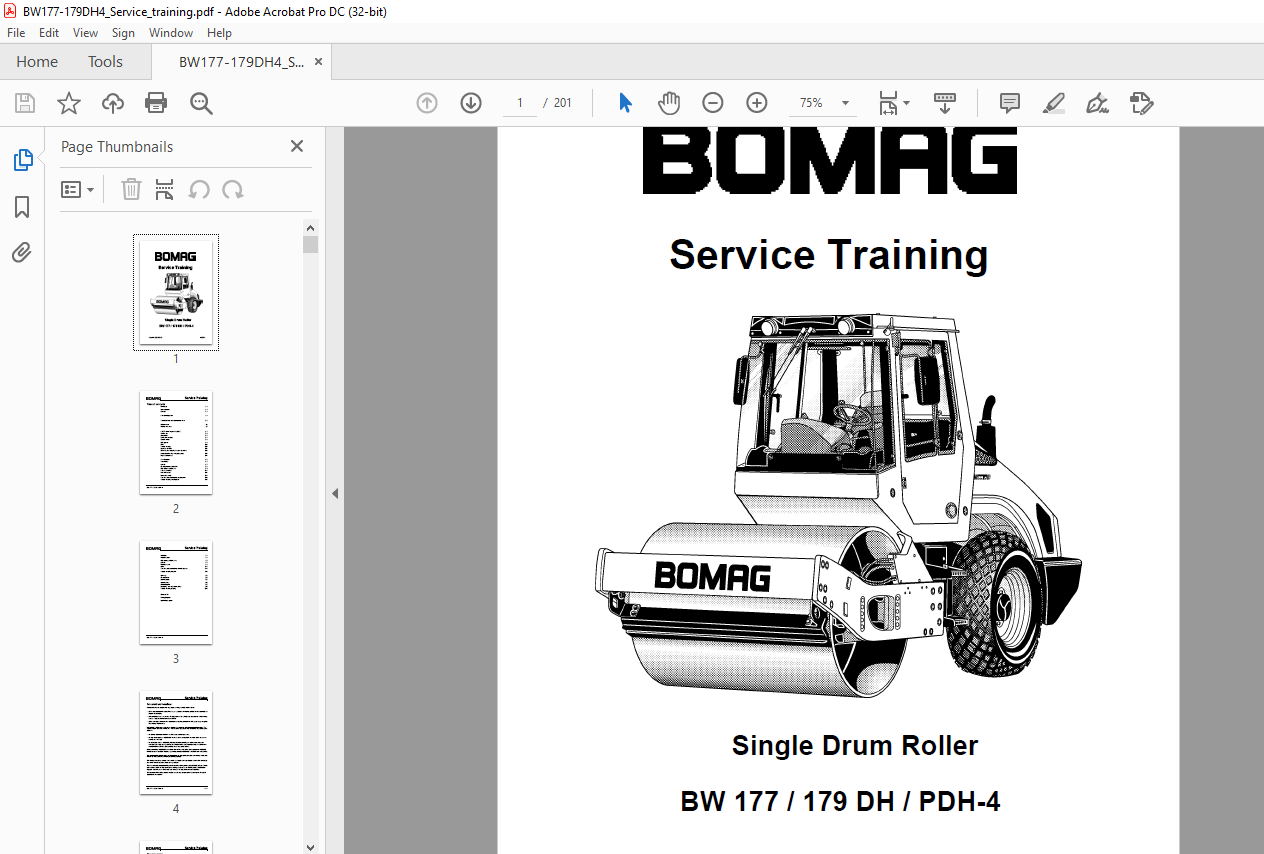1264x854 pixels.
Task: Rotate the page clockwise
Action: pos(233,189)
